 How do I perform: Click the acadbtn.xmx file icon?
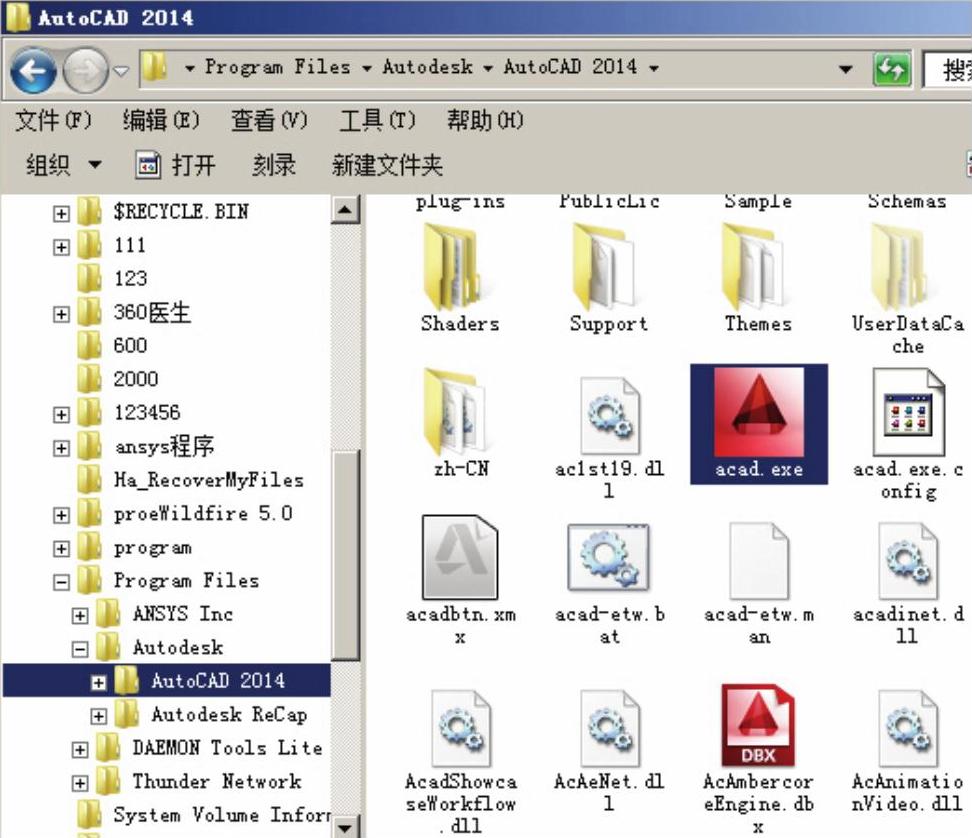(460, 558)
